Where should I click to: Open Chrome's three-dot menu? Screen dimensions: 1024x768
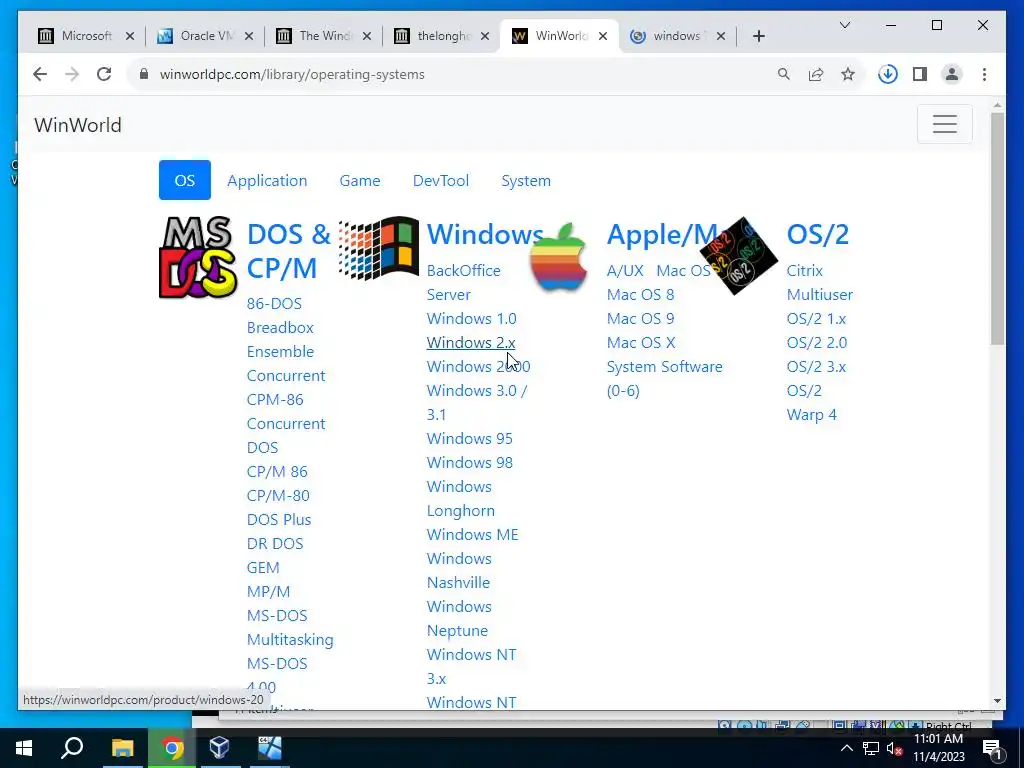(984, 74)
